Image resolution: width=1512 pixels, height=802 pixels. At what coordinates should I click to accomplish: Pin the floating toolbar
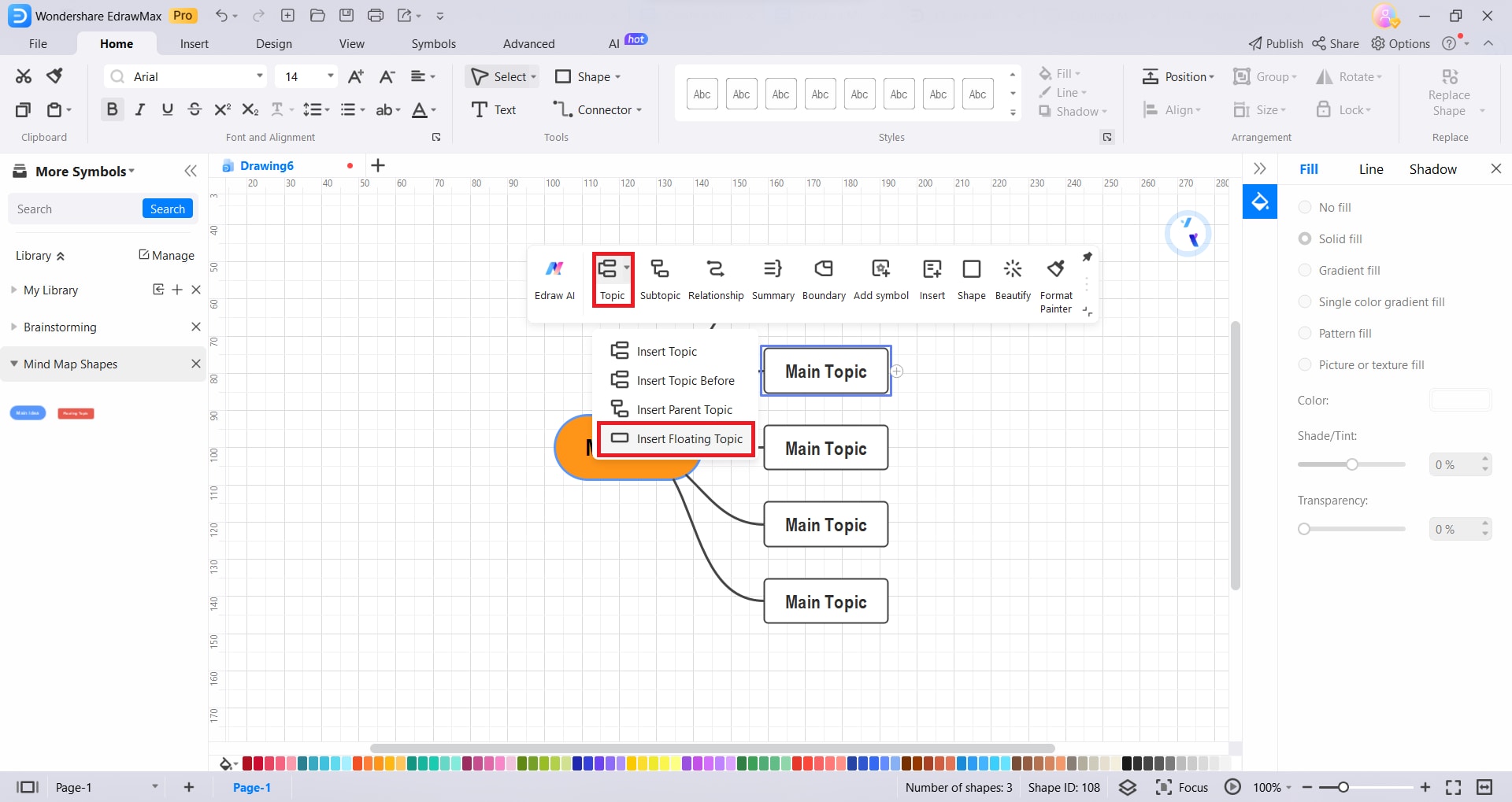pyautogui.click(x=1088, y=257)
